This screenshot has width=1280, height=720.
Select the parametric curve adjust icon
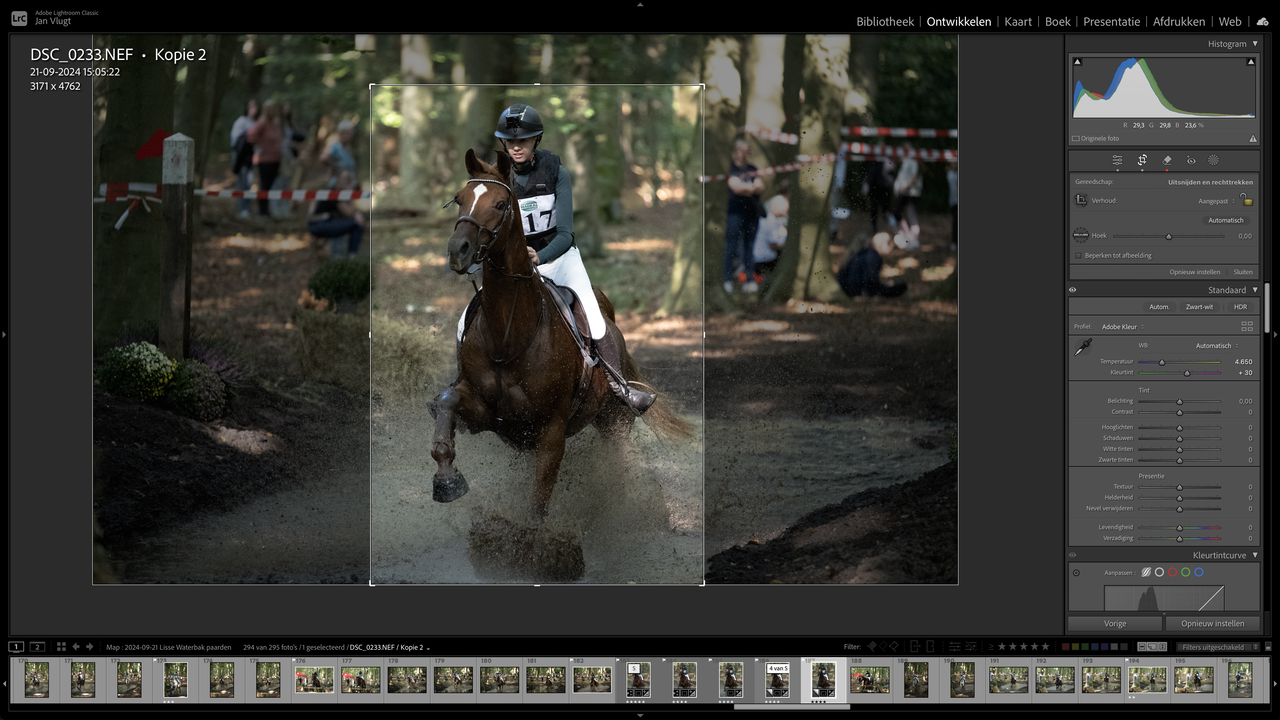click(1146, 572)
